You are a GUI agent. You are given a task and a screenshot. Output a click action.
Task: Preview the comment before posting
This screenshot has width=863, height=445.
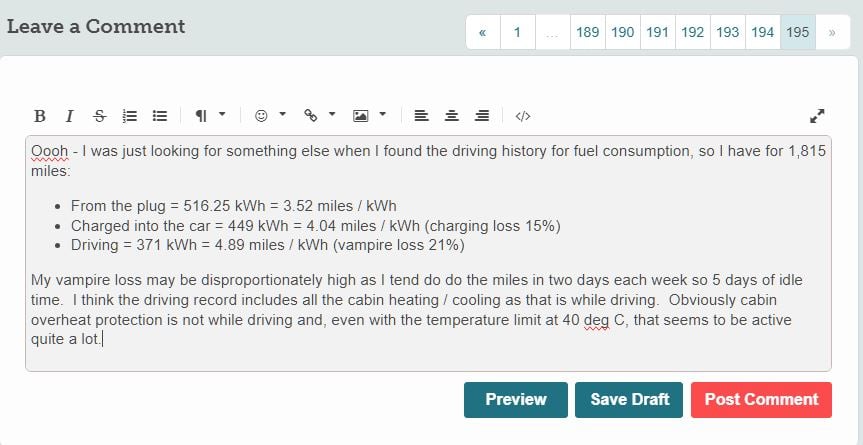click(x=516, y=400)
